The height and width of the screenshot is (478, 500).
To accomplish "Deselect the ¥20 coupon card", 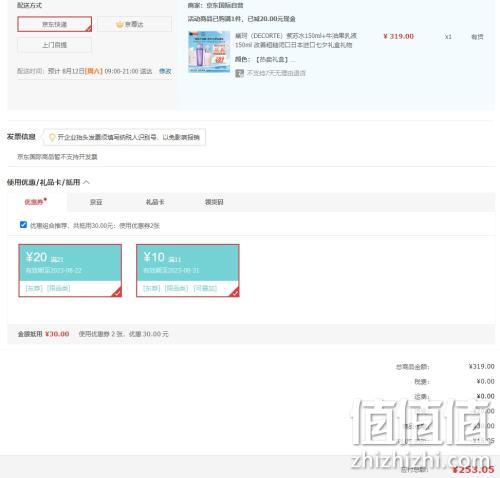I will tap(70, 270).
